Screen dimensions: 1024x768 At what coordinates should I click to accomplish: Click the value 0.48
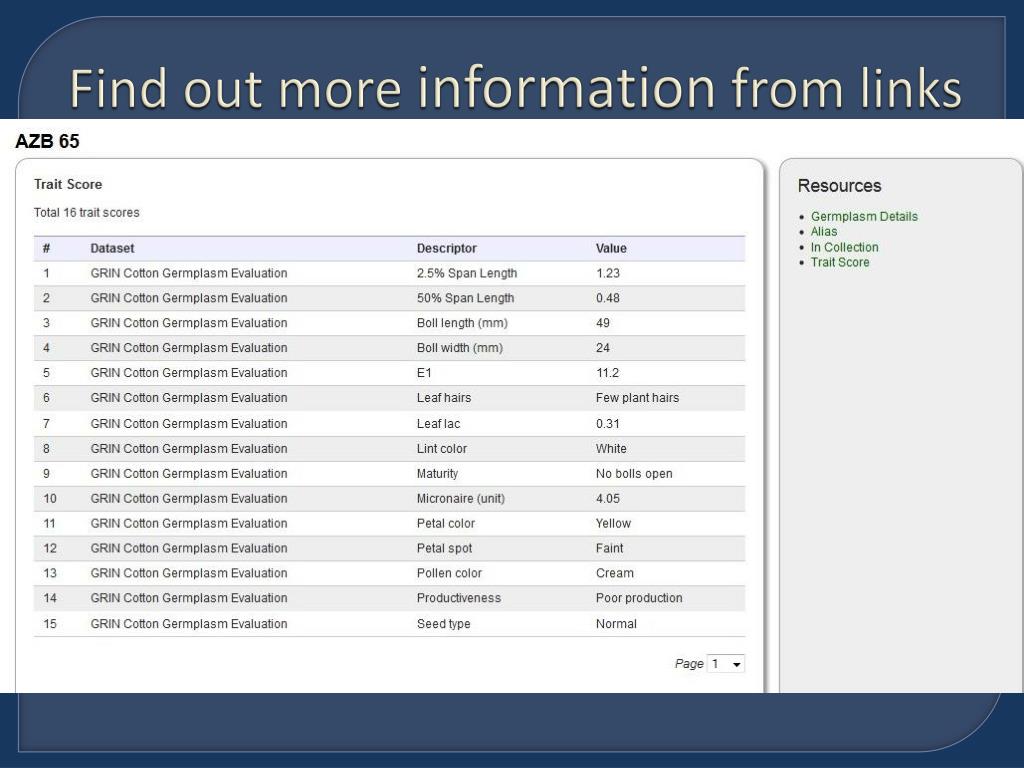click(608, 298)
